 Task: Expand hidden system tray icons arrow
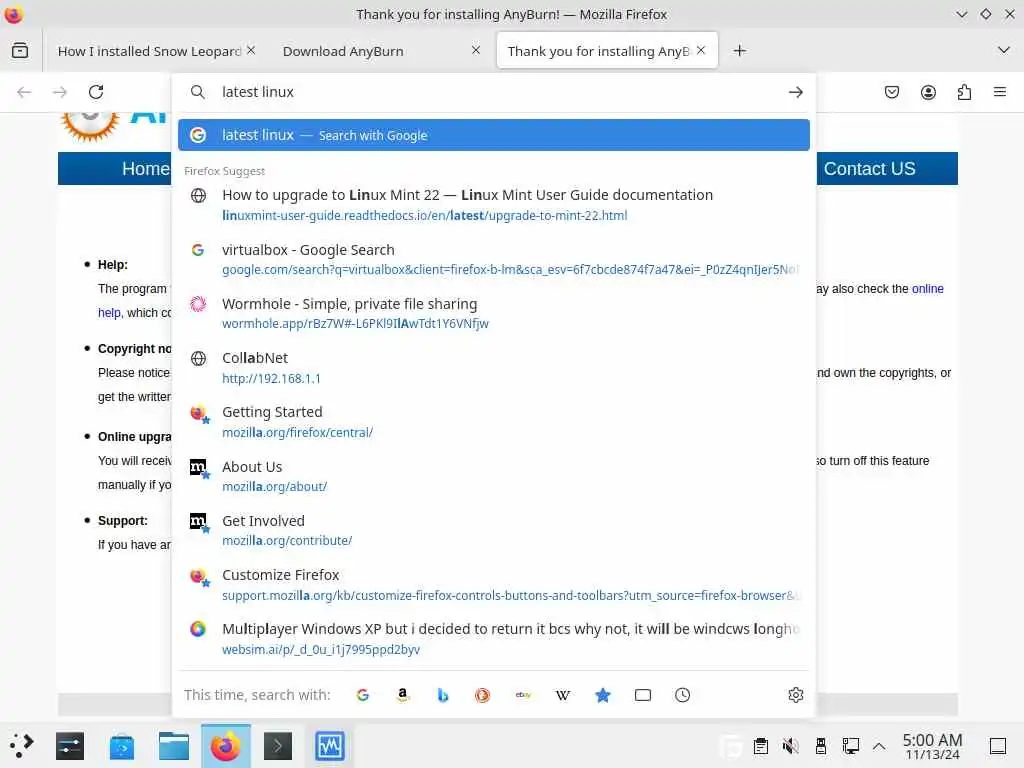[x=879, y=746]
